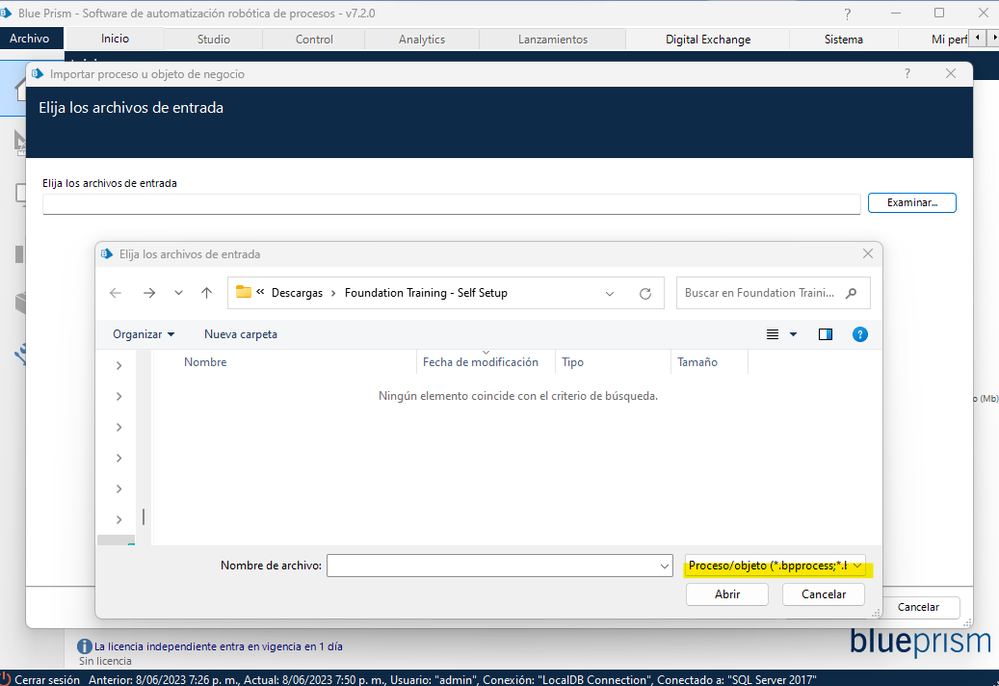Open recent locations dropdown chevron
This screenshot has height=686, width=999.
coord(178,293)
